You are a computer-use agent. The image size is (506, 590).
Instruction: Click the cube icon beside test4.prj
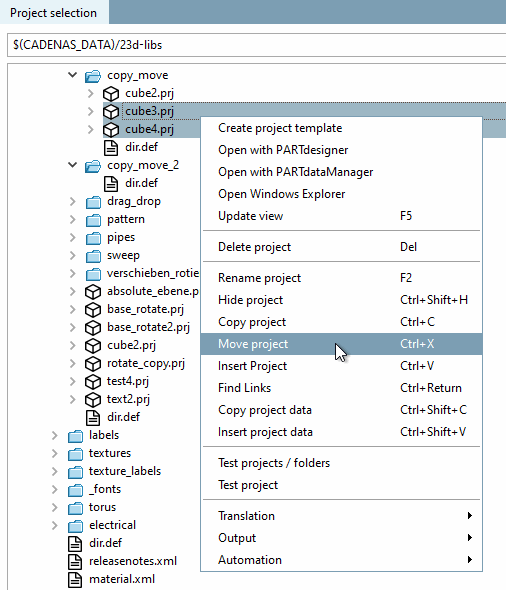tap(93, 382)
